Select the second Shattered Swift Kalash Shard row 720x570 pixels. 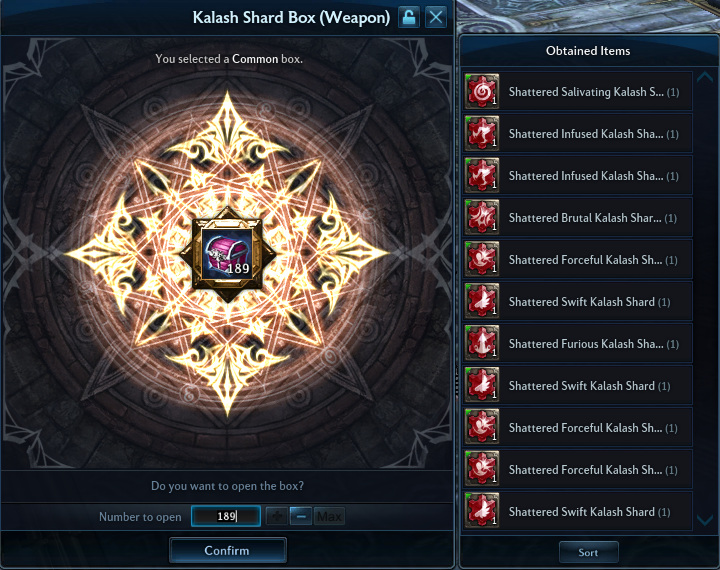(578, 385)
